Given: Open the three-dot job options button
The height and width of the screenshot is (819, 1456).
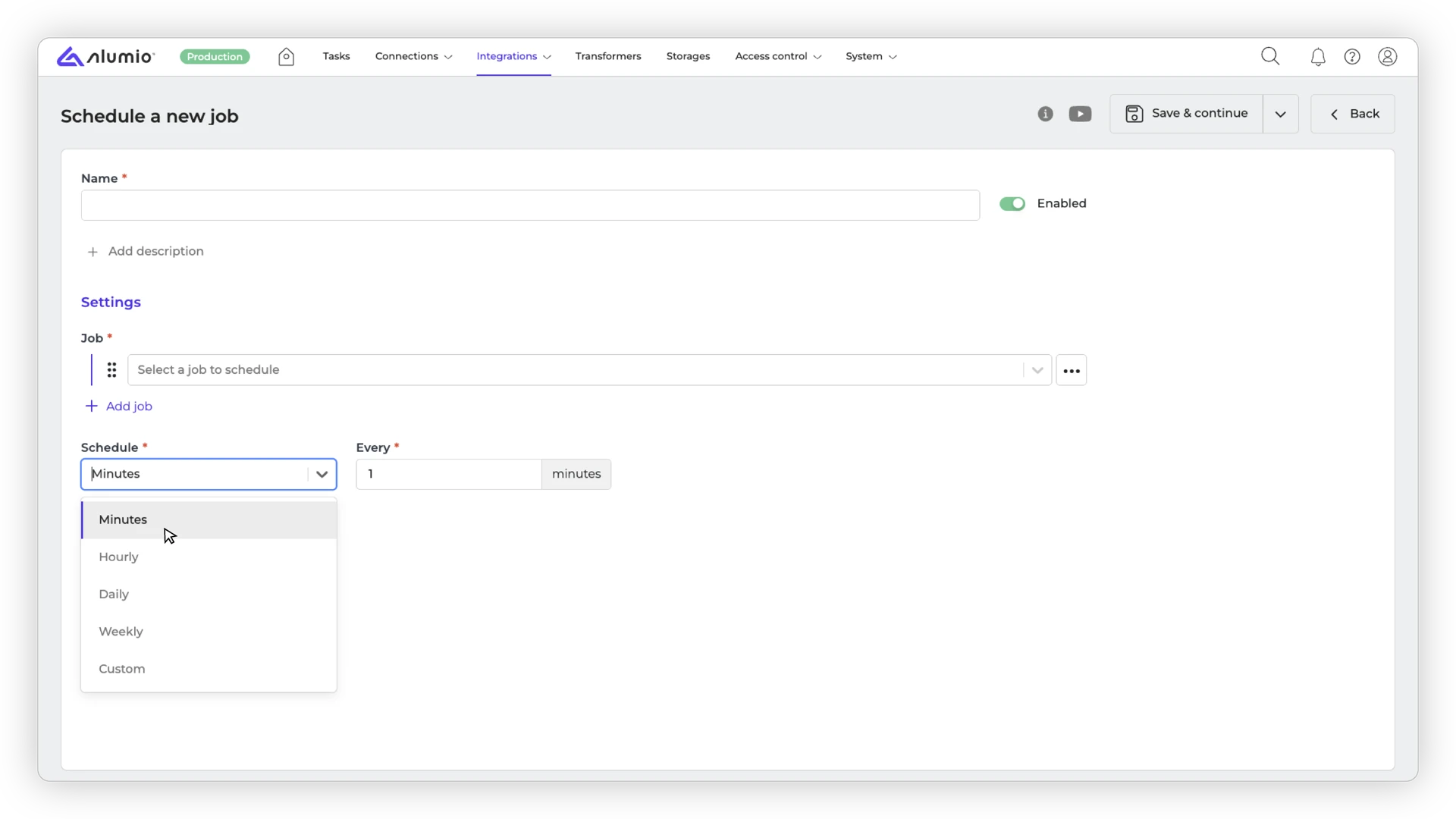Looking at the screenshot, I should pyautogui.click(x=1071, y=370).
